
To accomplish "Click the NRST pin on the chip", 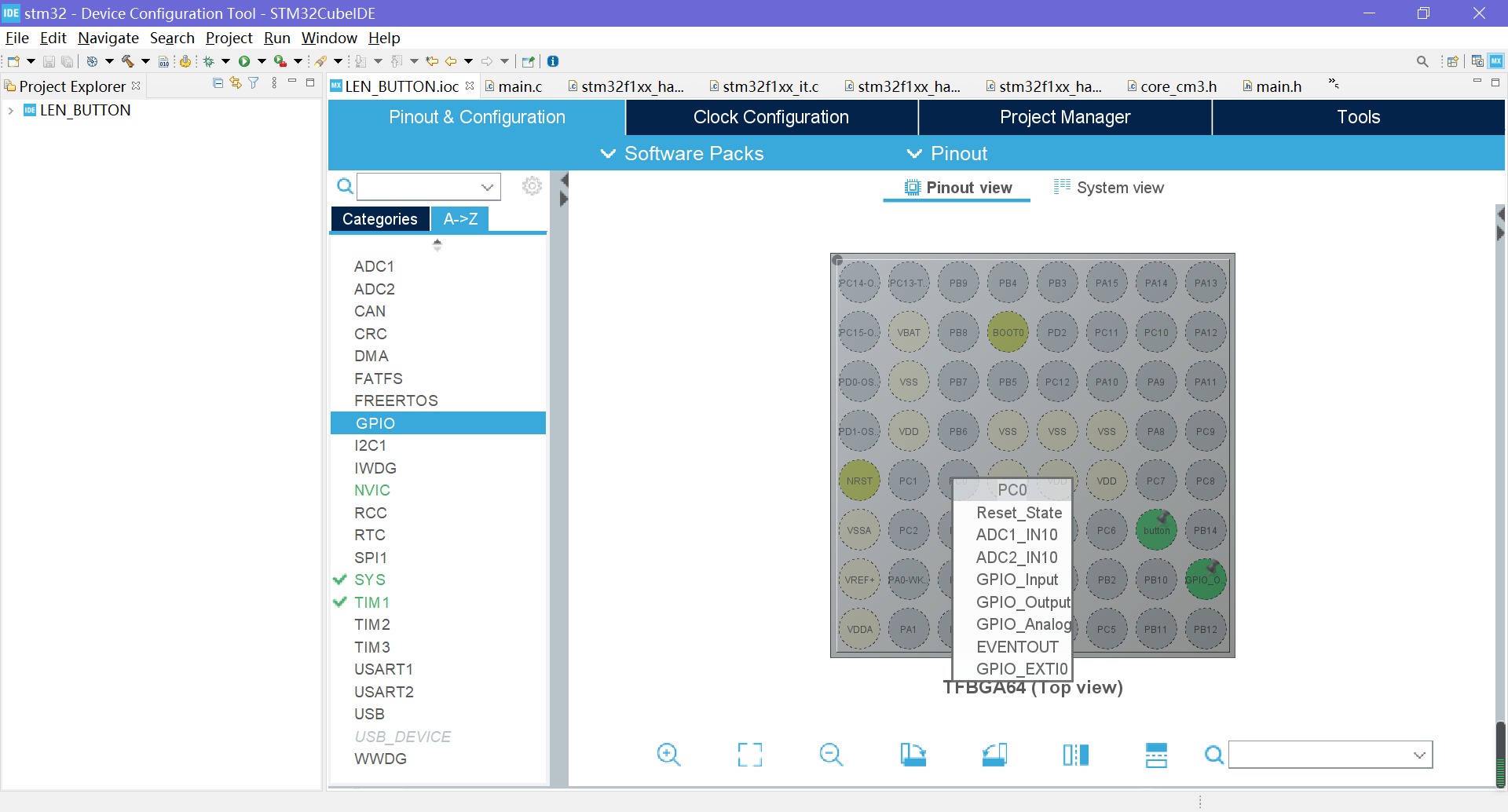I will [859, 481].
